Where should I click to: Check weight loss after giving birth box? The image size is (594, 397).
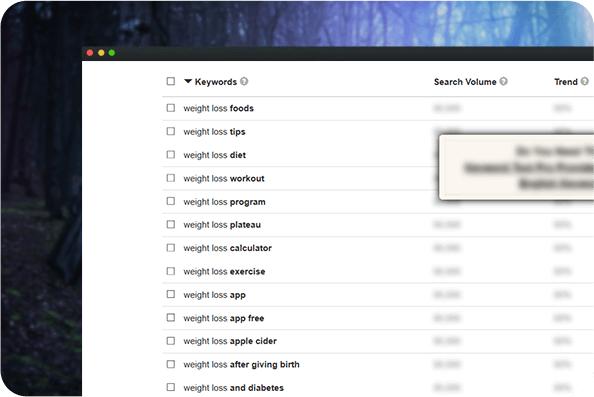pyautogui.click(x=171, y=364)
